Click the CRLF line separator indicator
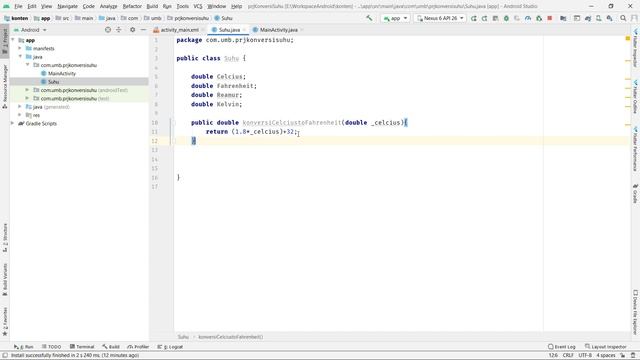The height and width of the screenshot is (360, 640). coord(568,356)
